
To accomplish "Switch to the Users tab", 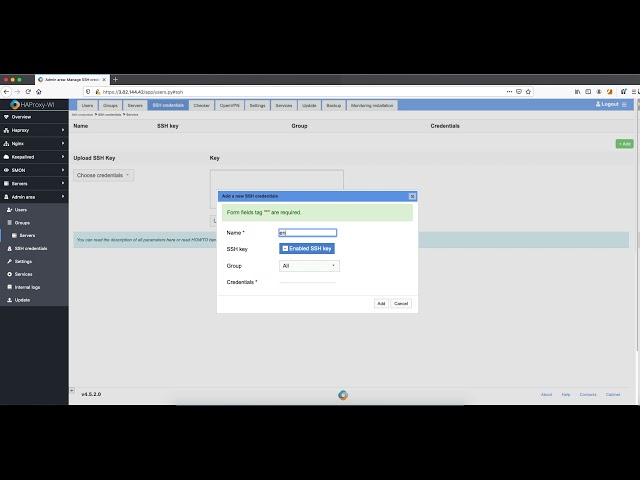I will [87, 106].
